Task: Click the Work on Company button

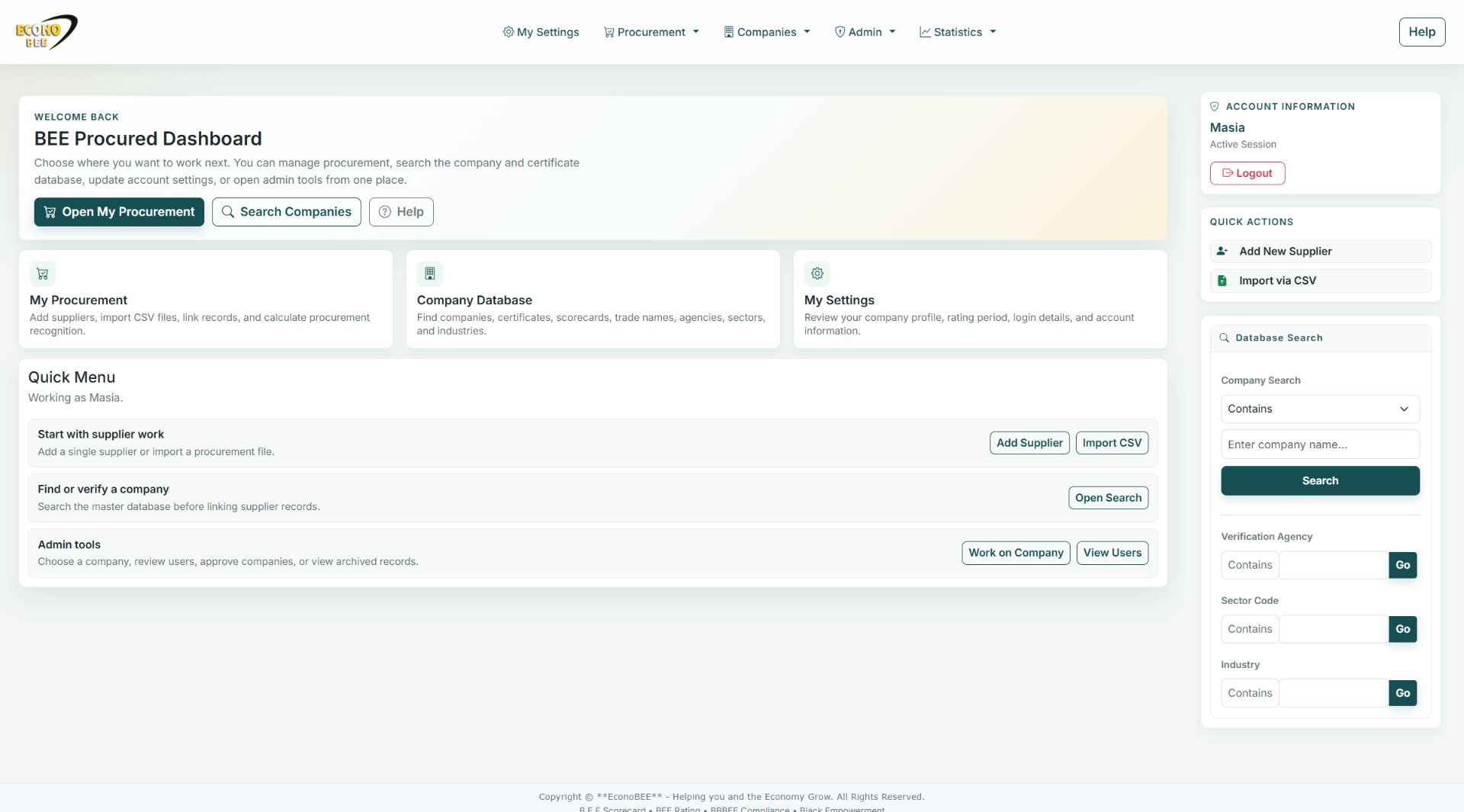Action: [1016, 553]
